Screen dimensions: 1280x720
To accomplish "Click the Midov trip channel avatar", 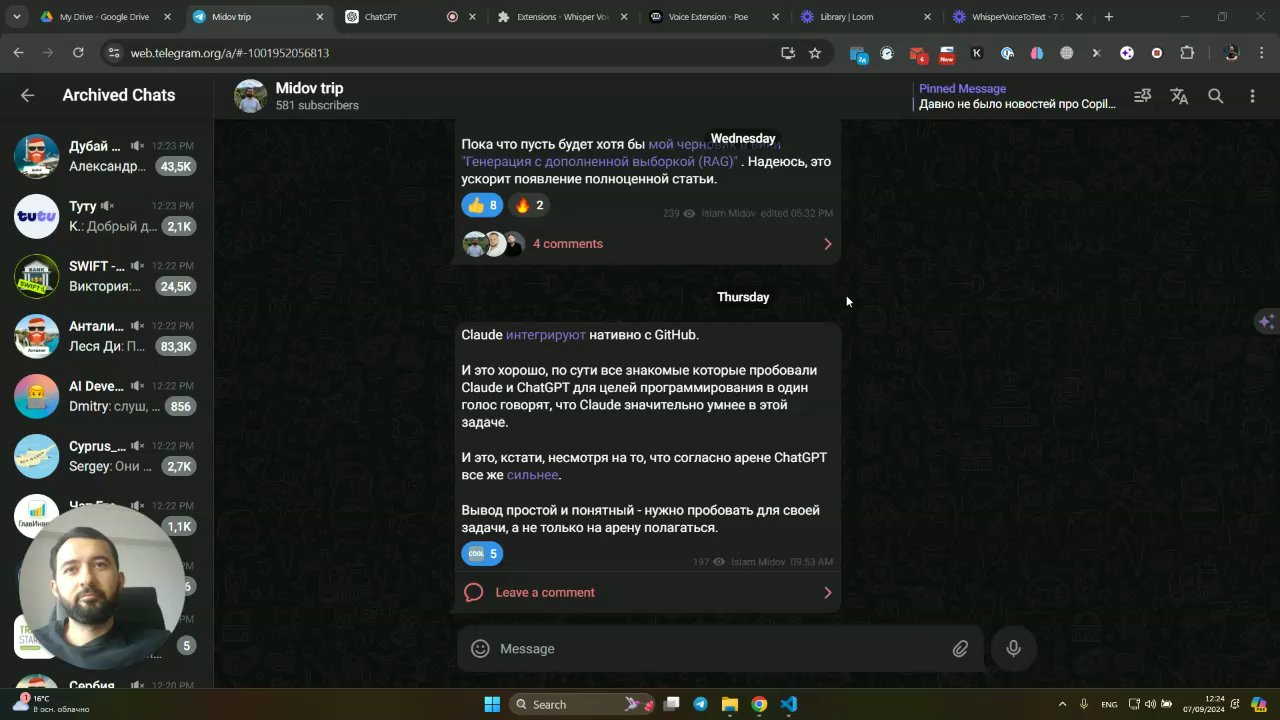I will (250, 96).
